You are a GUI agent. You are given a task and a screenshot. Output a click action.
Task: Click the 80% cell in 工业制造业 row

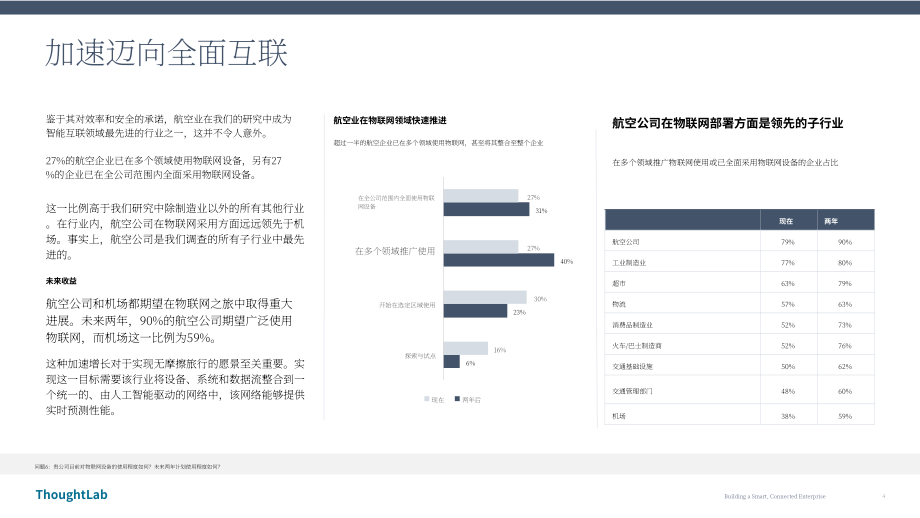point(845,263)
